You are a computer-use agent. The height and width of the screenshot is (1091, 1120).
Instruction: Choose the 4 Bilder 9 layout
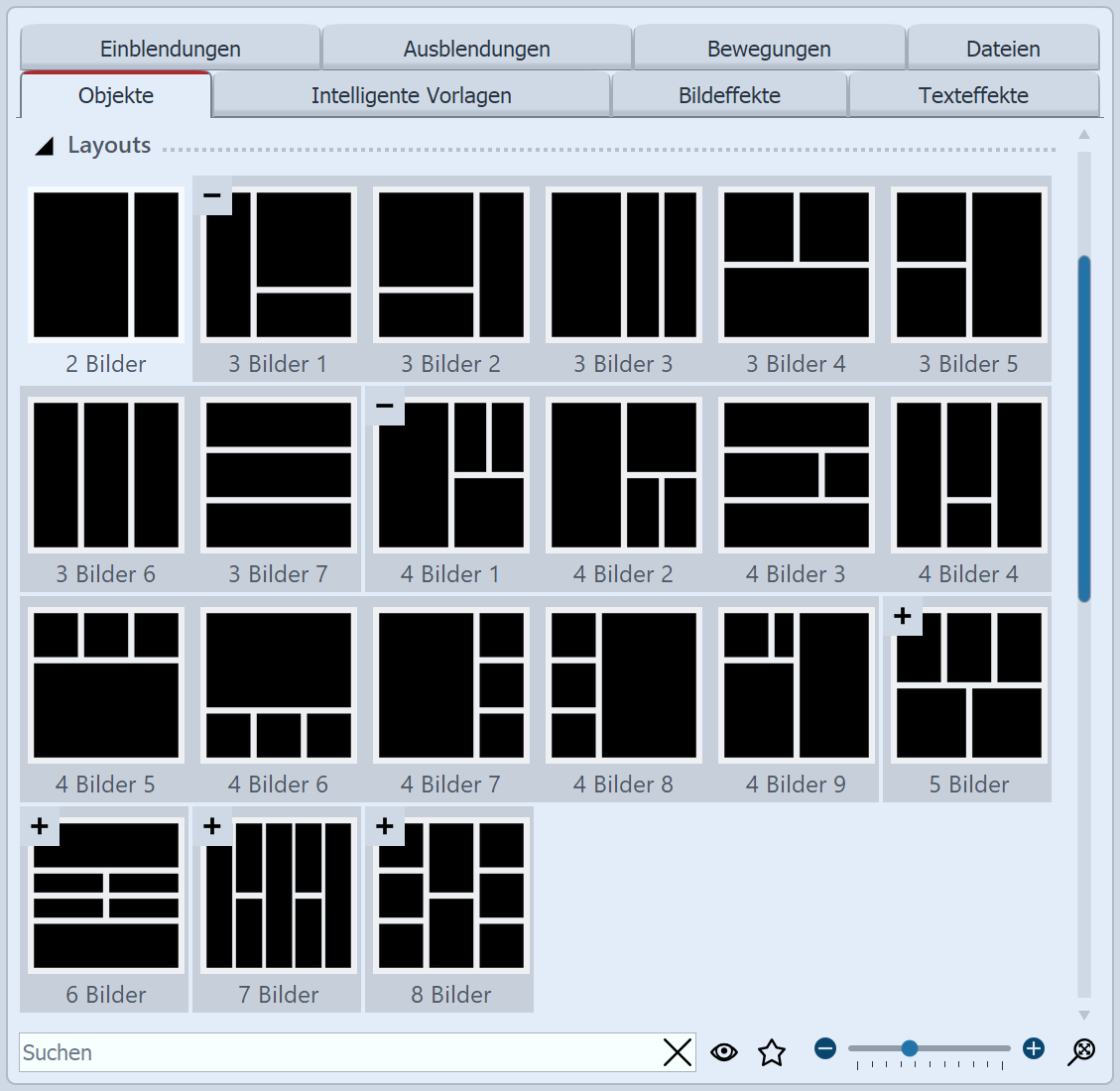[x=796, y=684]
